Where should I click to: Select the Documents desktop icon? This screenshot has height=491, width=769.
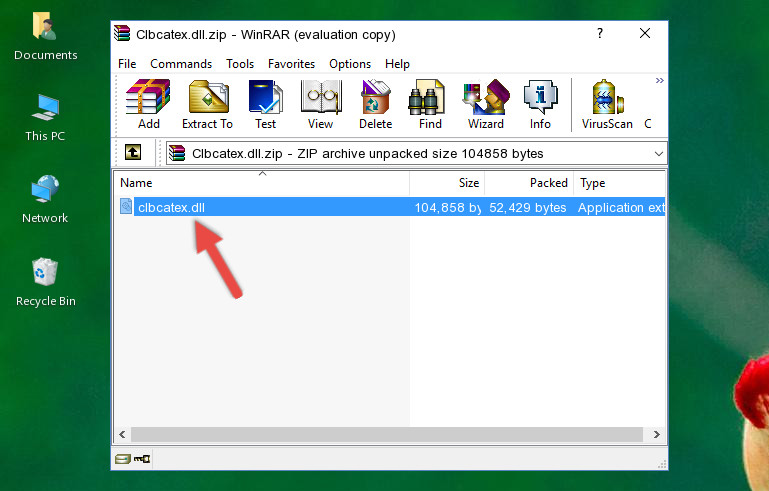46,36
